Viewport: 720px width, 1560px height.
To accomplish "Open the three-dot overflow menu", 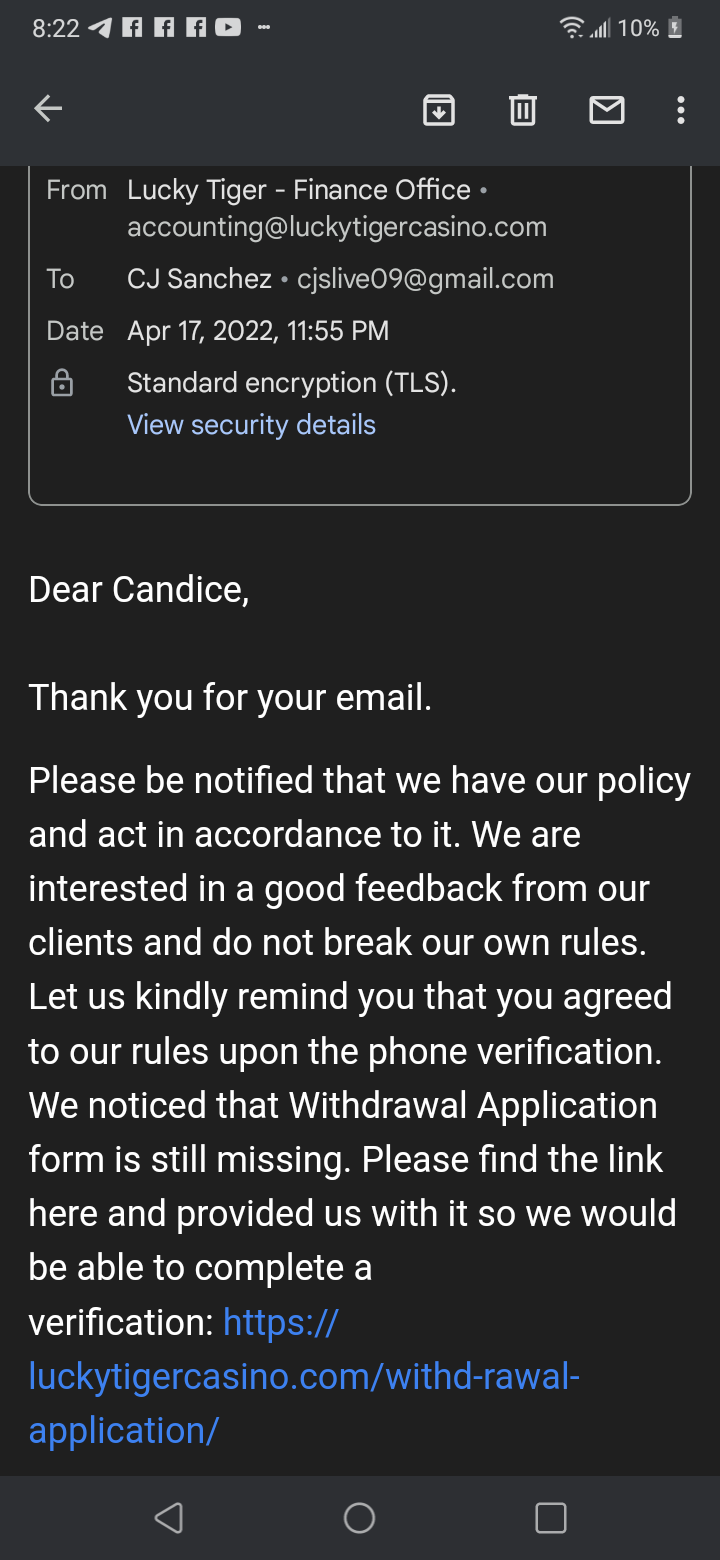I will (681, 110).
